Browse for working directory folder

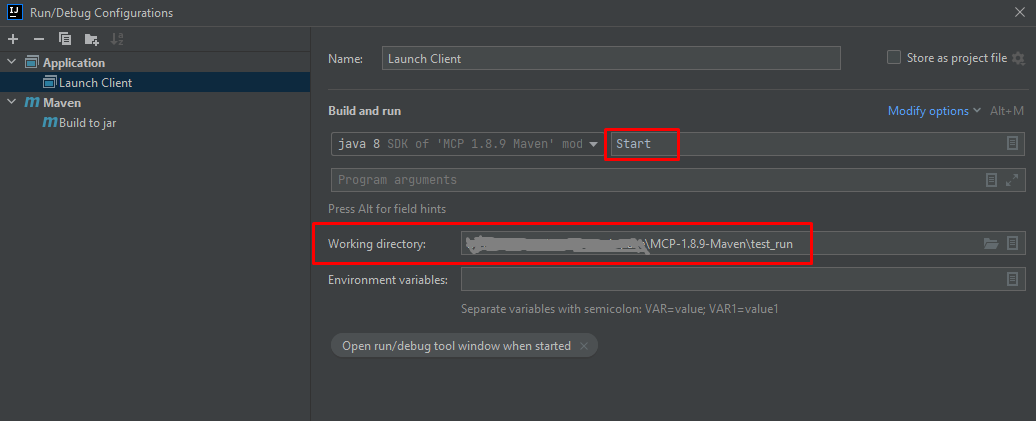click(x=990, y=244)
